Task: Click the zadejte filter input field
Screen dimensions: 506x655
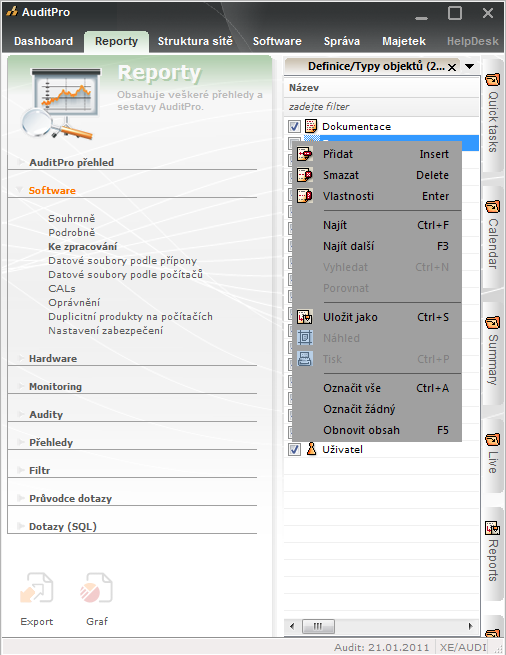Action: pos(381,107)
